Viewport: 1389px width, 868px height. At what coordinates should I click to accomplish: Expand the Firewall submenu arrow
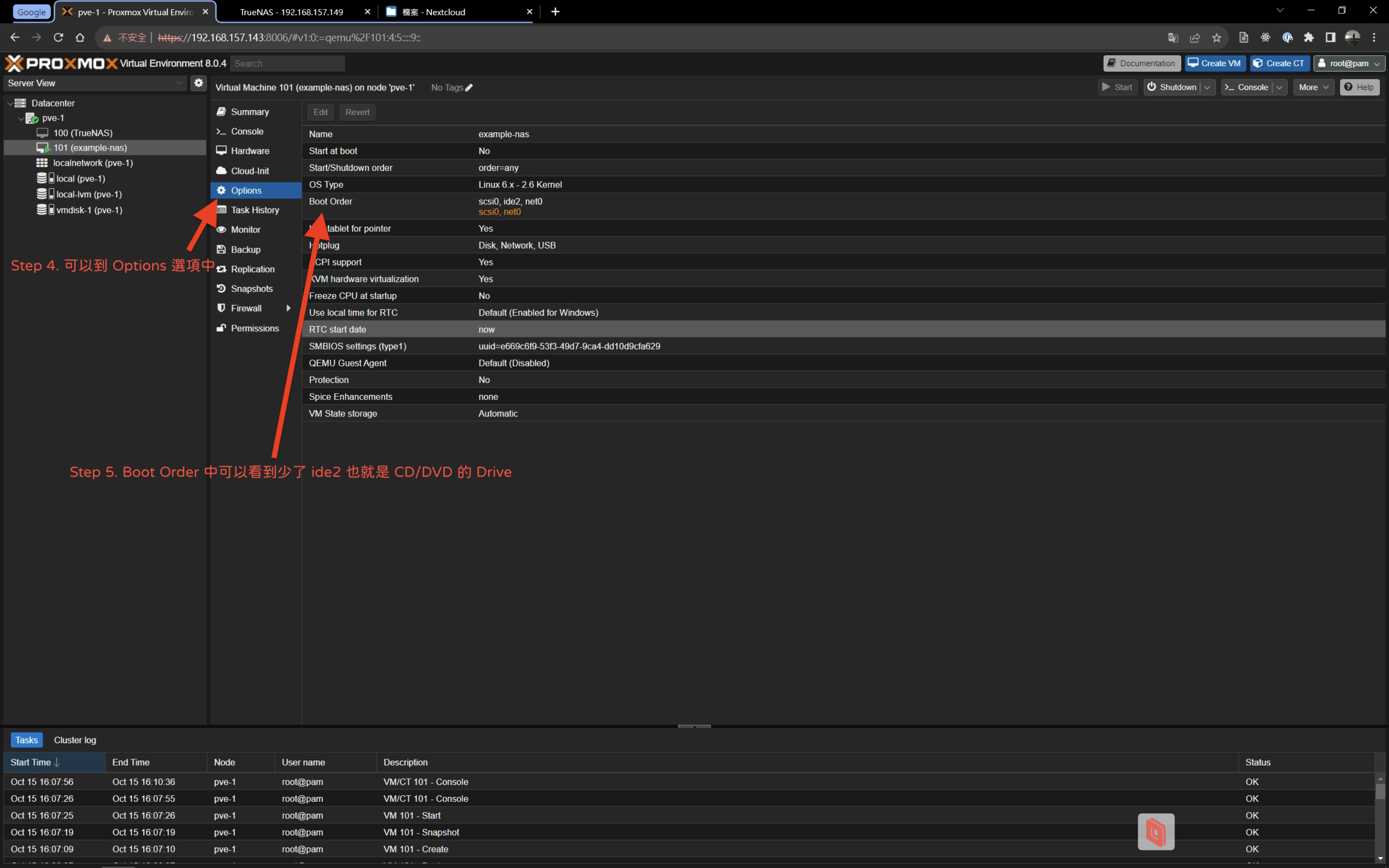(288, 308)
